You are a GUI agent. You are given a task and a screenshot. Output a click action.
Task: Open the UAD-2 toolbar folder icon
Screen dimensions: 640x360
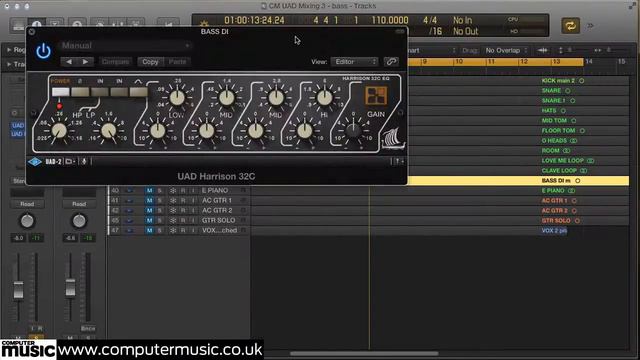(x=69, y=162)
